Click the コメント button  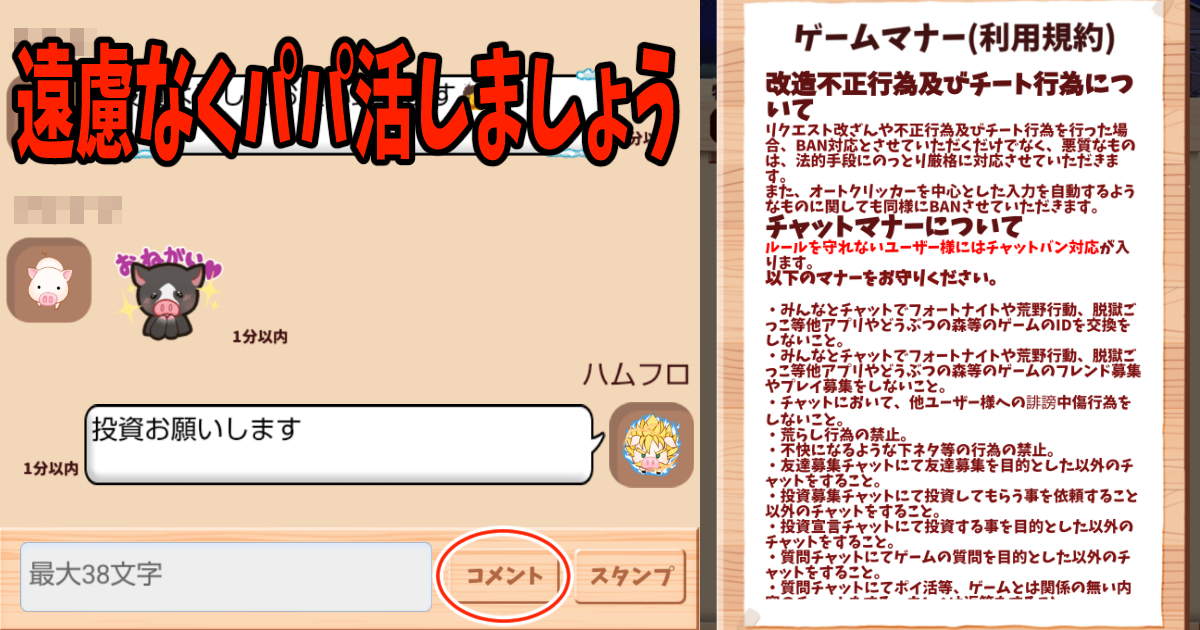pos(505,577)
